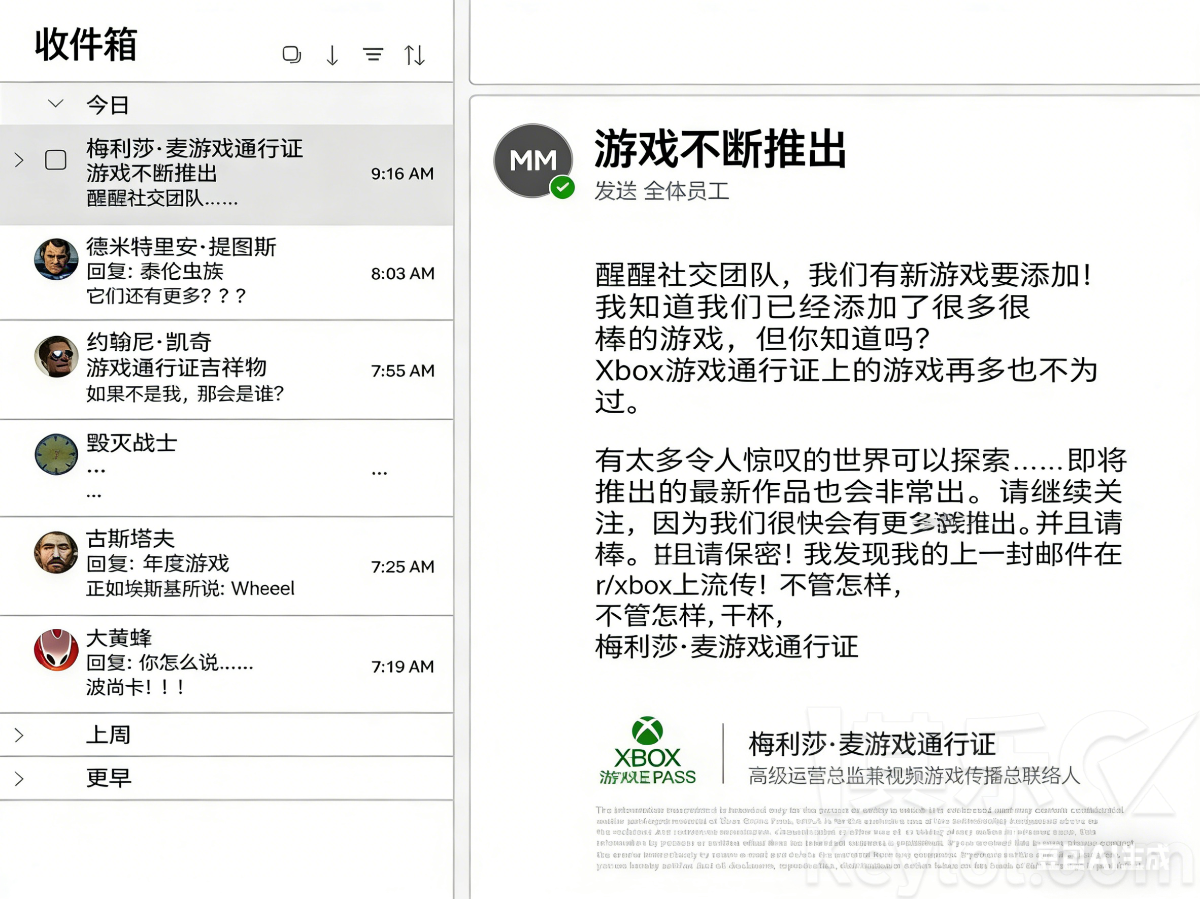The image size is (1200, 899).
Task: Click the 大黄蜂 red avatar
Action: pos(56,650)
